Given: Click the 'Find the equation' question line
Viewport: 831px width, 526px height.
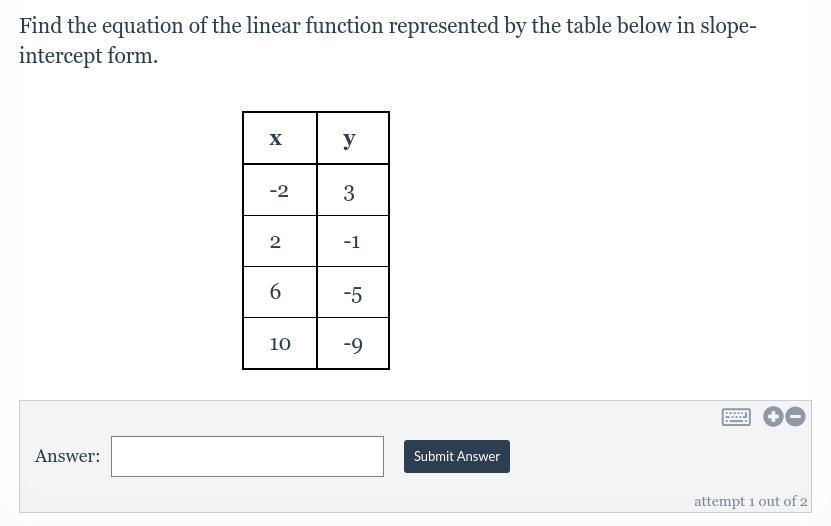Looking at the screenshot, I should [388, 26].
